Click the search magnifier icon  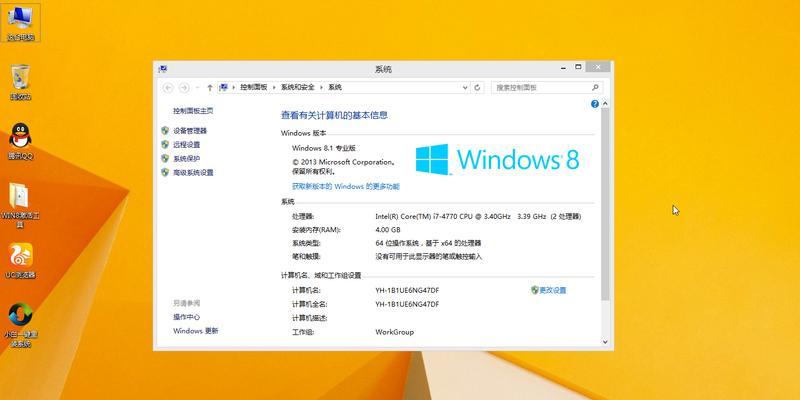click(x=595, y=88)
